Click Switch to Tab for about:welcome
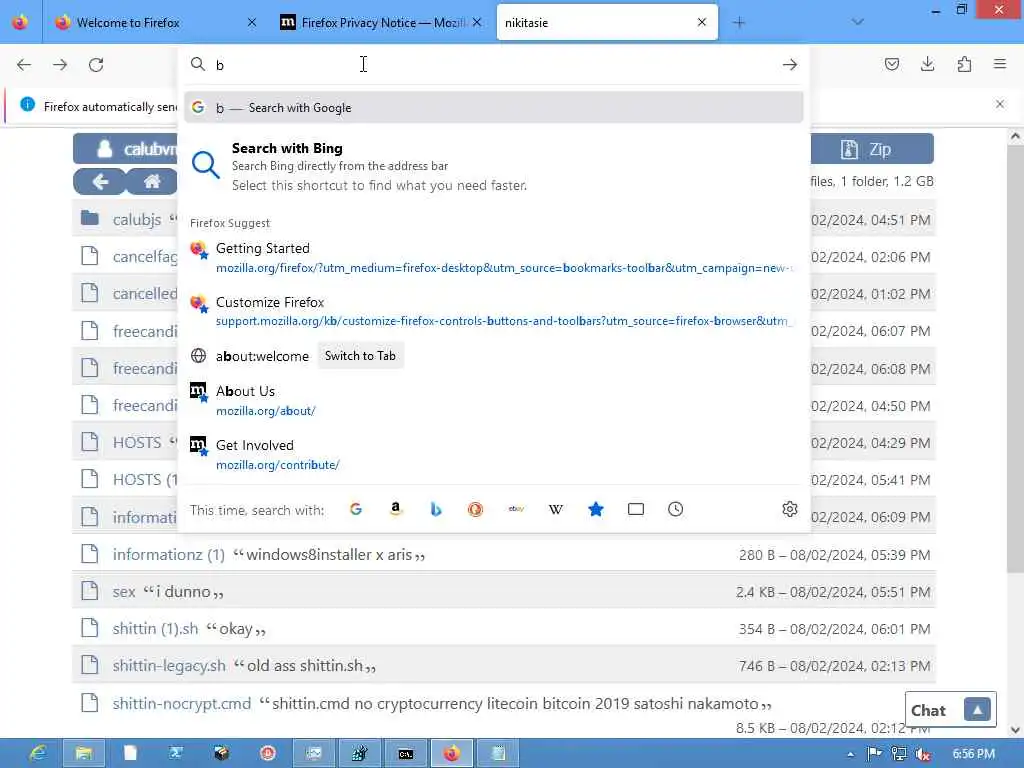This screenshot has width=1024, height=768. point(360,356)
